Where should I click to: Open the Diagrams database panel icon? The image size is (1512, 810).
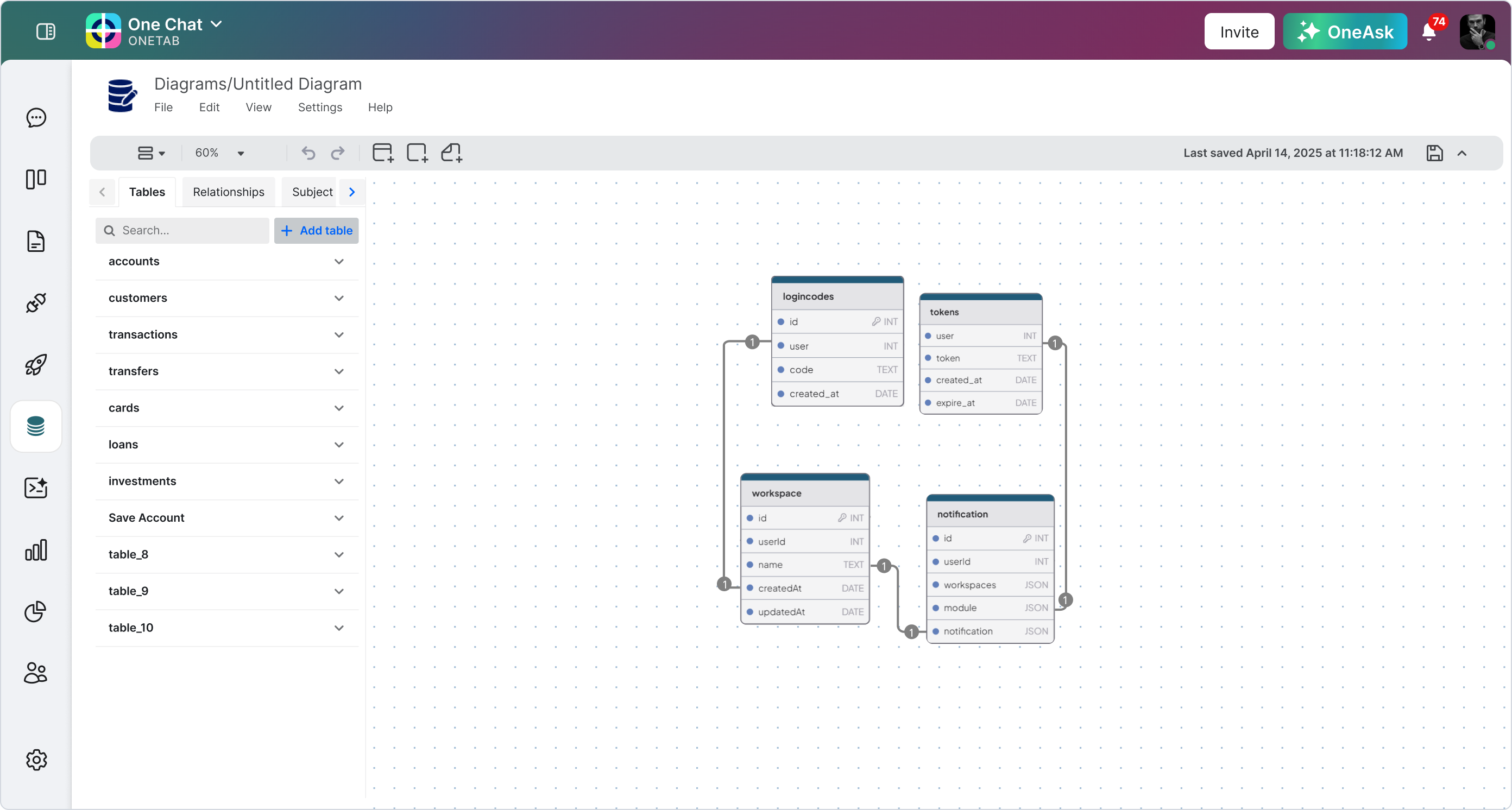coord(36,426)
